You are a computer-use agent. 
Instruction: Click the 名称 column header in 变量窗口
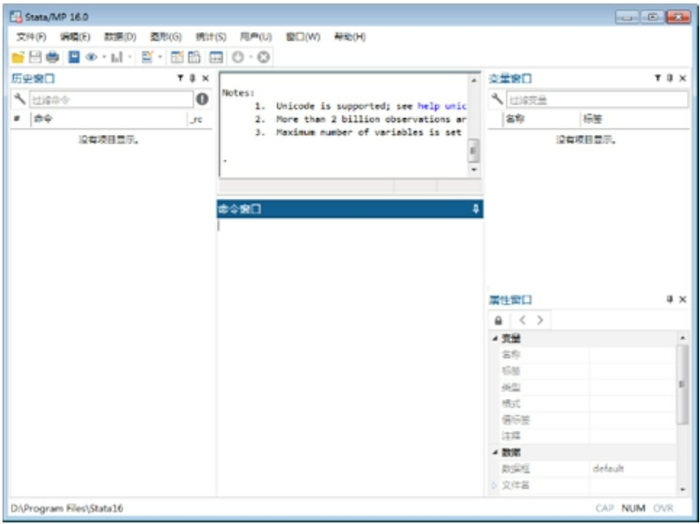pos(541,119)
